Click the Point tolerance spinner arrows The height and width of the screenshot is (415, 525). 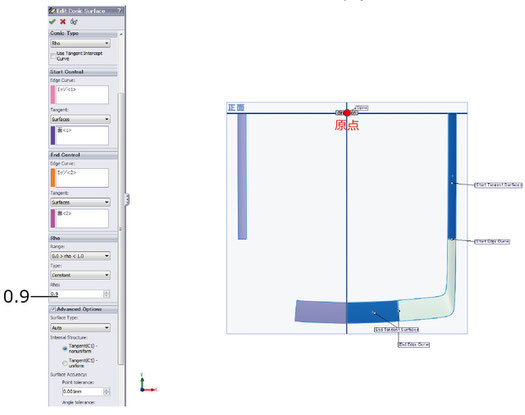click(106, 391)
